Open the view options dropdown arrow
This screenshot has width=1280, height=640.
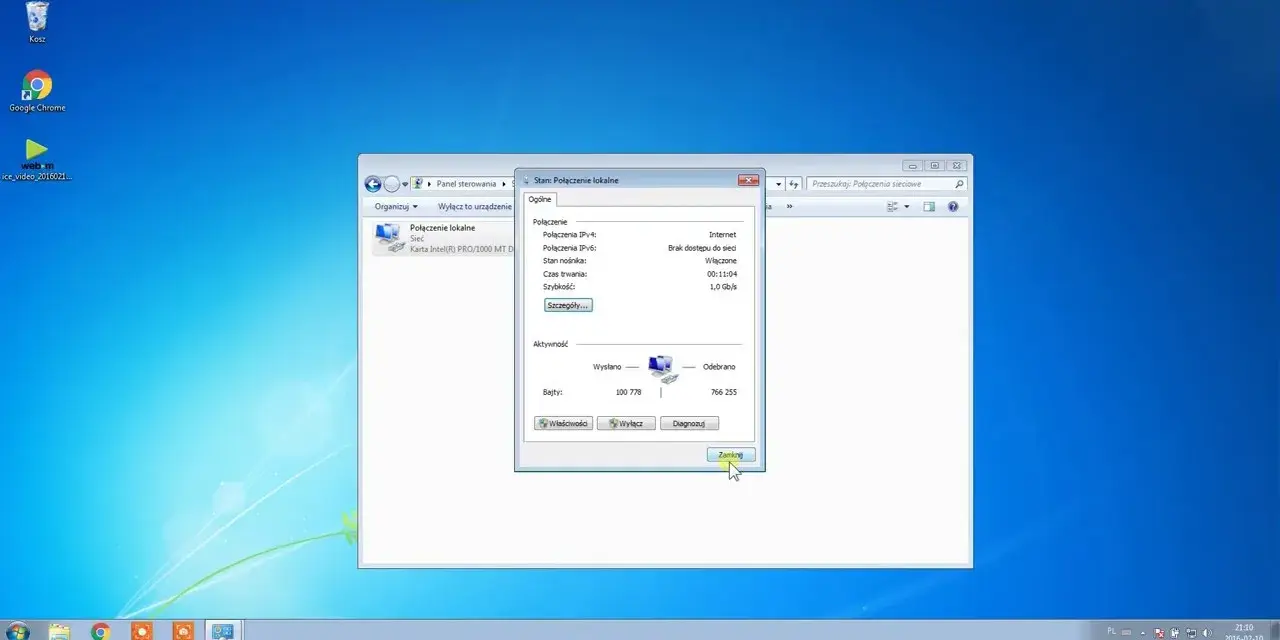tap(907, 207)
